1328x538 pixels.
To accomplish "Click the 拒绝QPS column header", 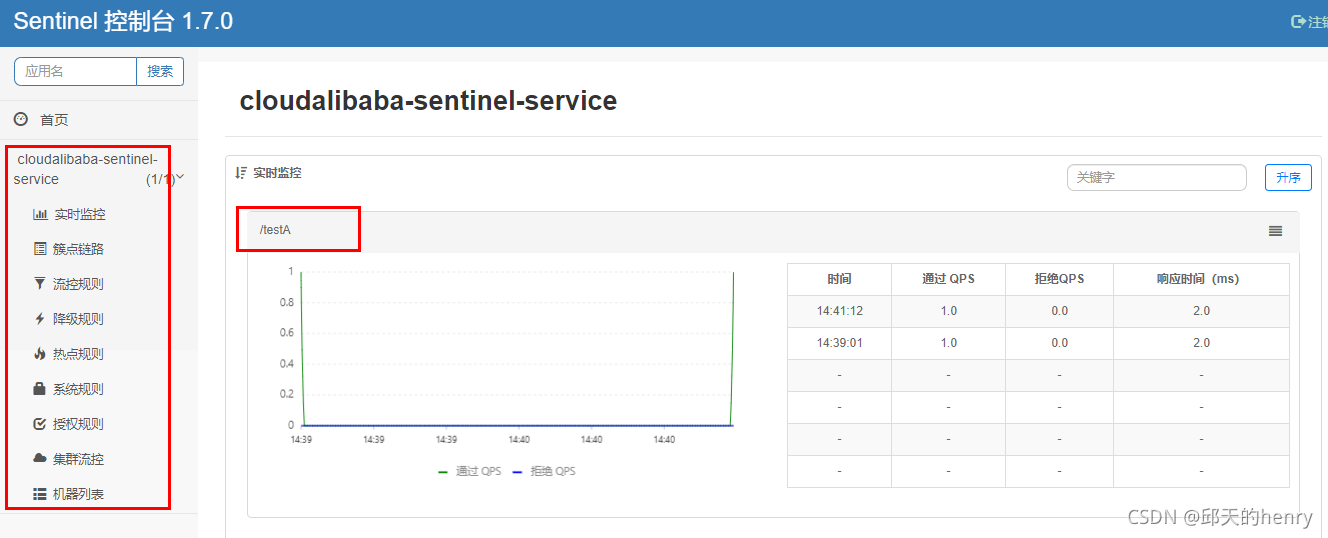I will 1059,279.
